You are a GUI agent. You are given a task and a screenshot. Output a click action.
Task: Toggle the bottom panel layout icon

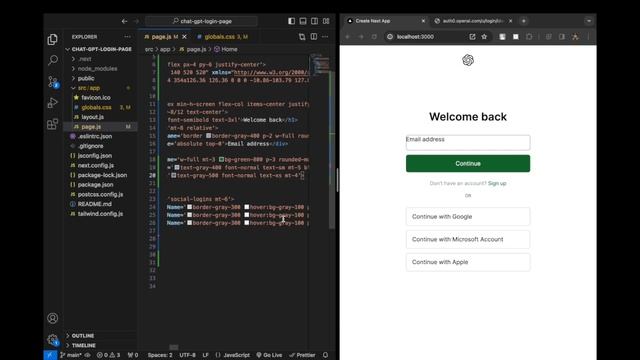pos(303,21)
